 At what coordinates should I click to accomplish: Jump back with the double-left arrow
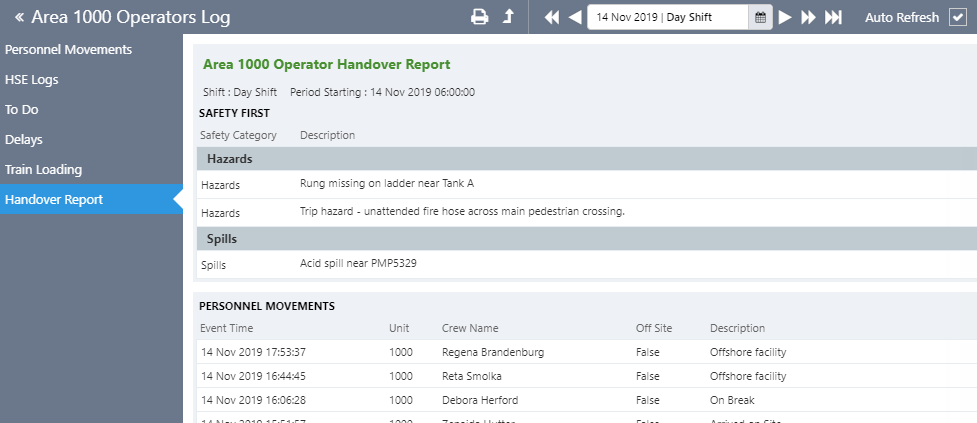[552, 17]
